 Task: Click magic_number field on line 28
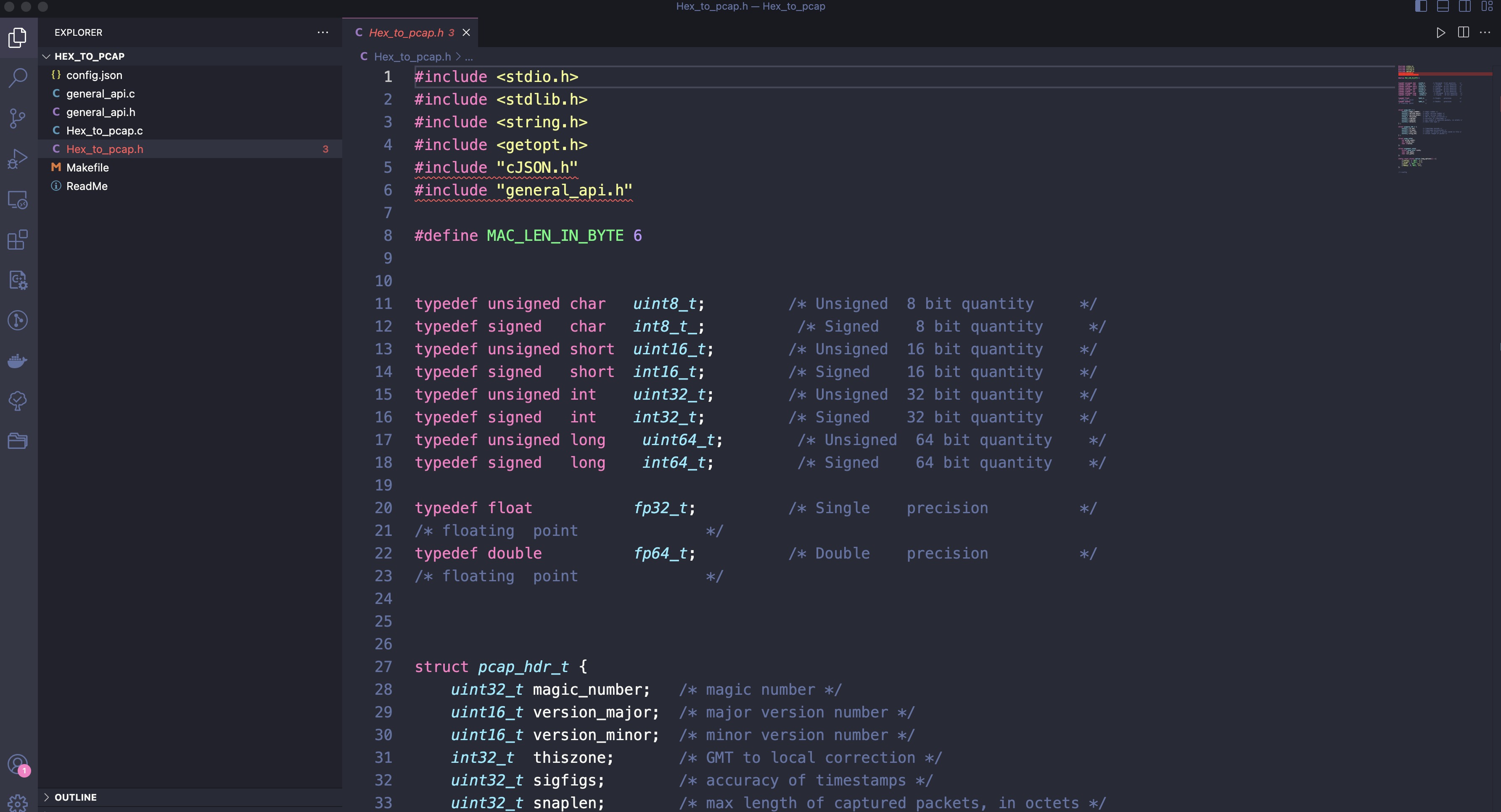tap(587, 690)
